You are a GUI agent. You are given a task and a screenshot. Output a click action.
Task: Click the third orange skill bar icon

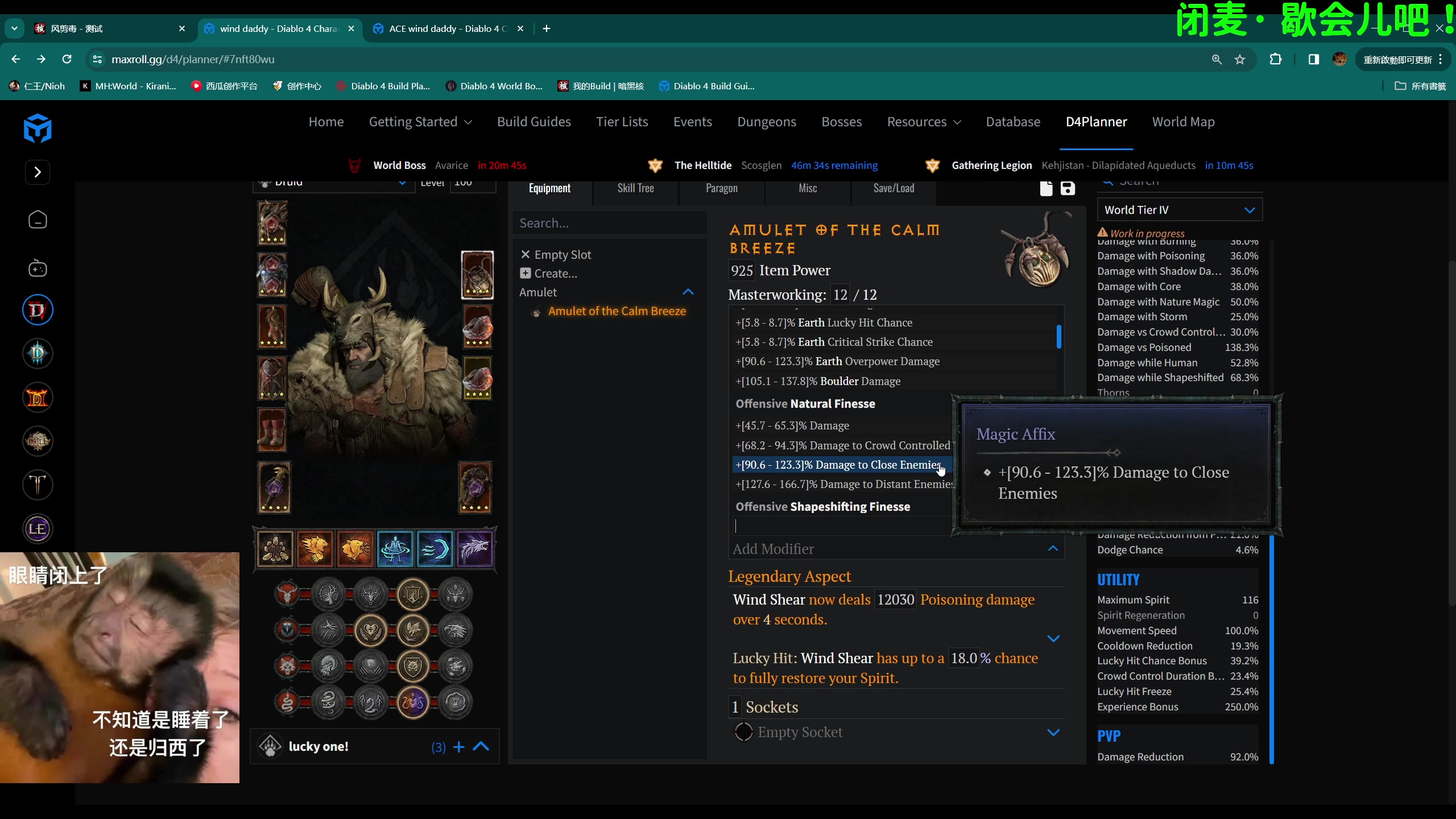click(x=355, y=549)
